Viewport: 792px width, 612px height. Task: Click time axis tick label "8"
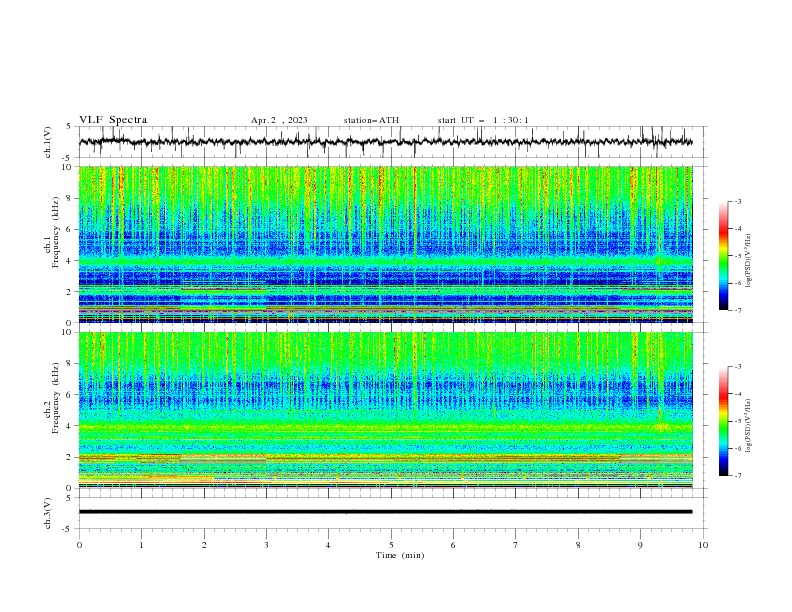(x=578, y=545)
